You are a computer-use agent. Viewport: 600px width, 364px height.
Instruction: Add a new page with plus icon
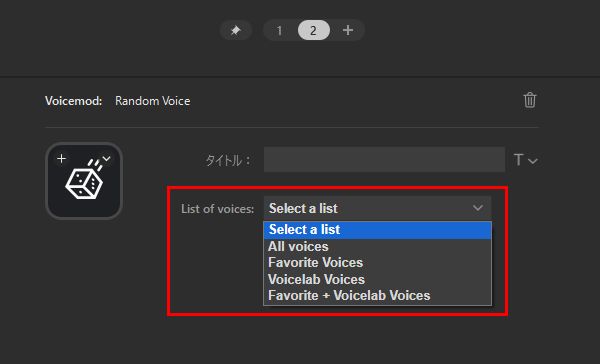coord(347,30)
